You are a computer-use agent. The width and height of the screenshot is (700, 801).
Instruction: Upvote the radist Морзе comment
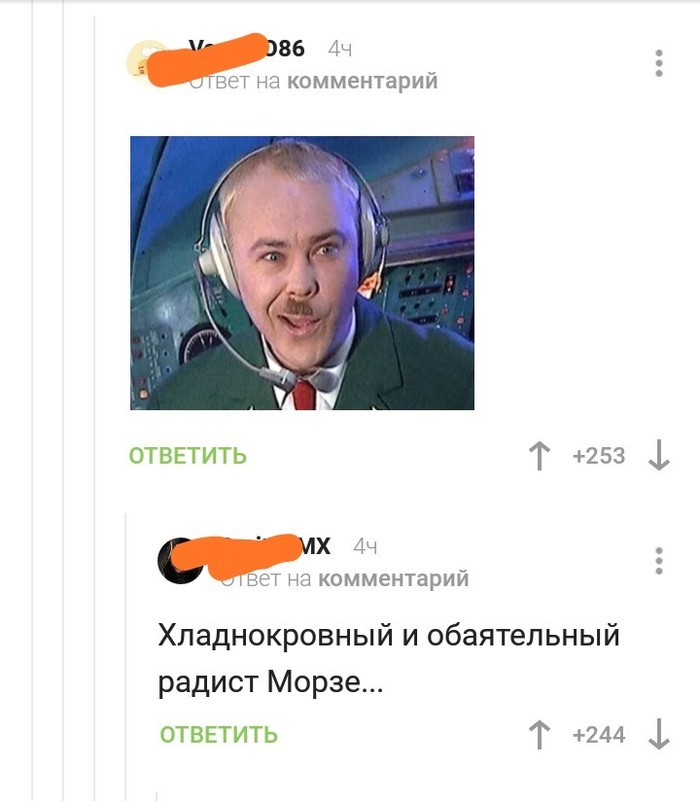click(x=539, y=735)
